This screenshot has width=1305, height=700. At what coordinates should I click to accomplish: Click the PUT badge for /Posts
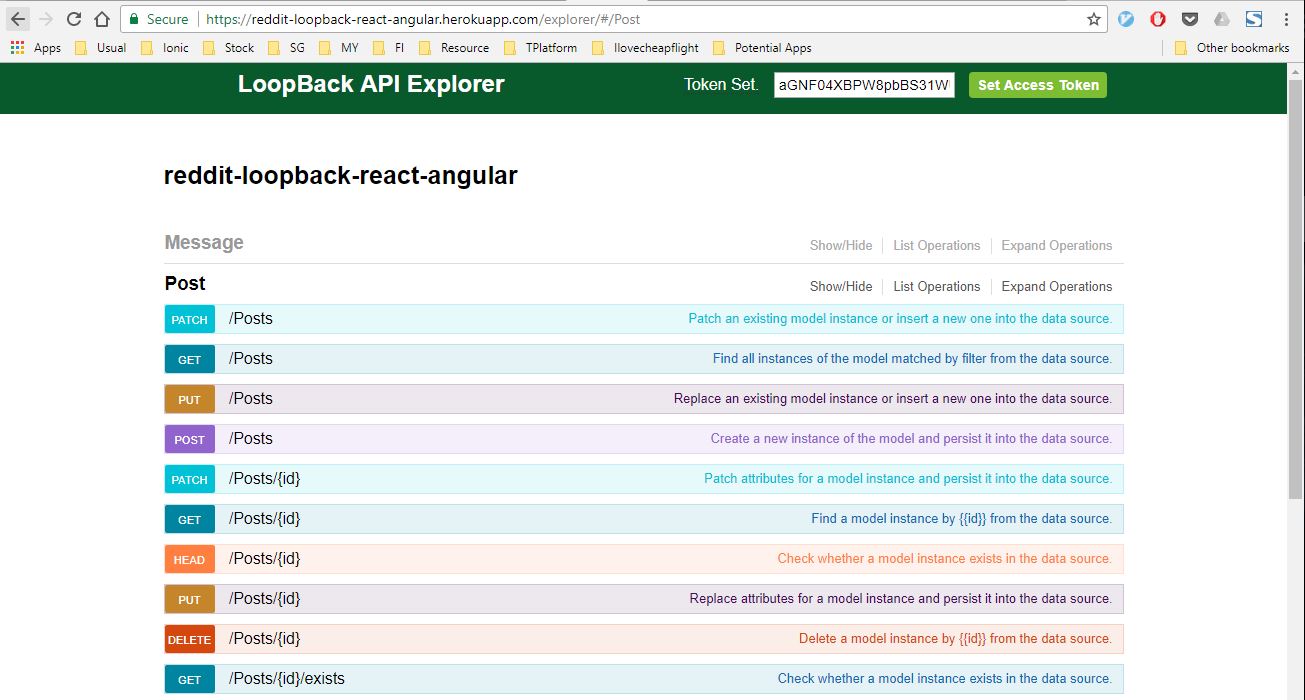pyautogui.click(x=189, y=399)
